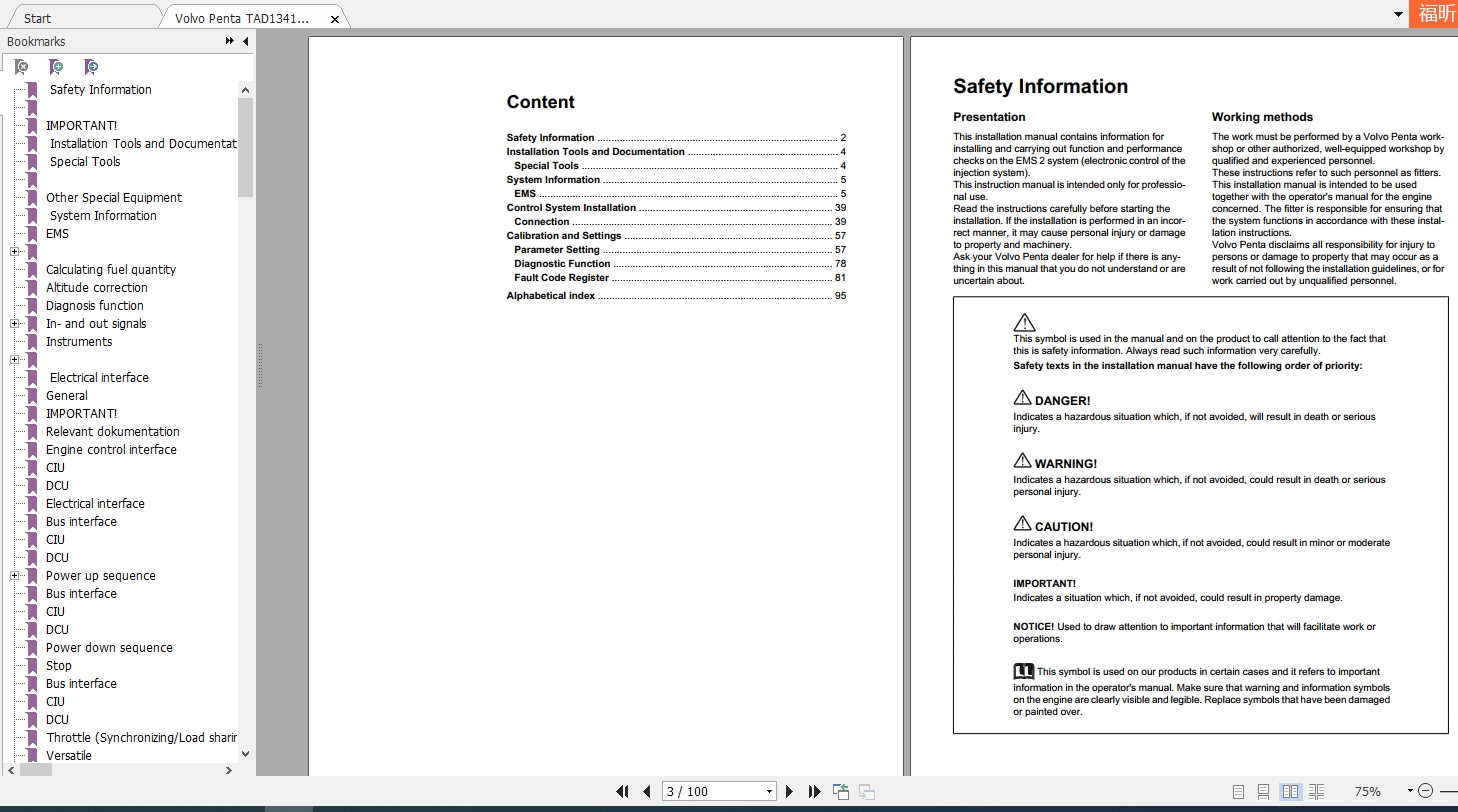Open the Throttle (Synchronizing/Load sharing) bookmark
The height and width of the screenshot is (812, 1458).
(x=141, y=737)
